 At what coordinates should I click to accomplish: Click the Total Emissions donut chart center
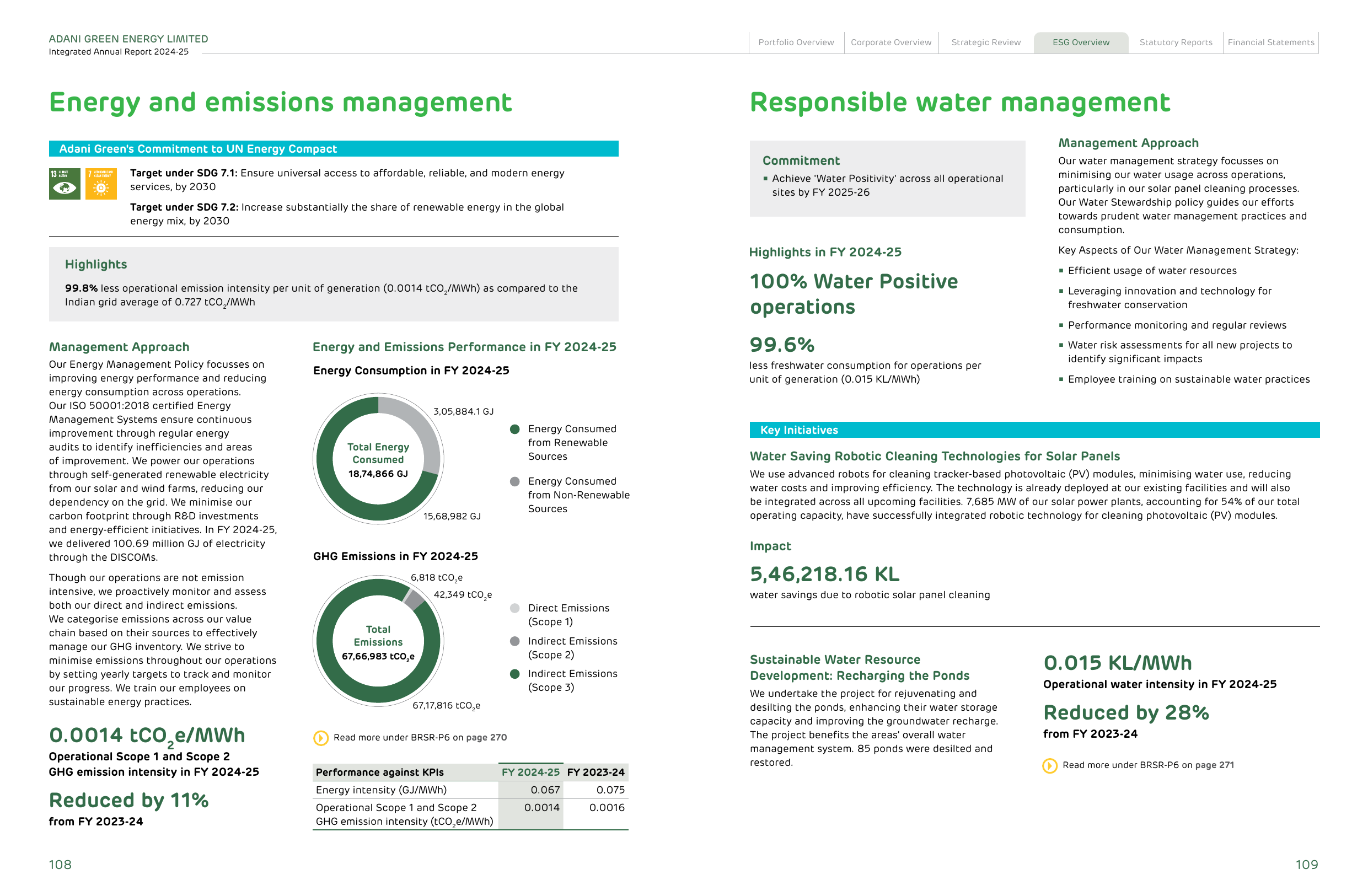click(378, 642)
